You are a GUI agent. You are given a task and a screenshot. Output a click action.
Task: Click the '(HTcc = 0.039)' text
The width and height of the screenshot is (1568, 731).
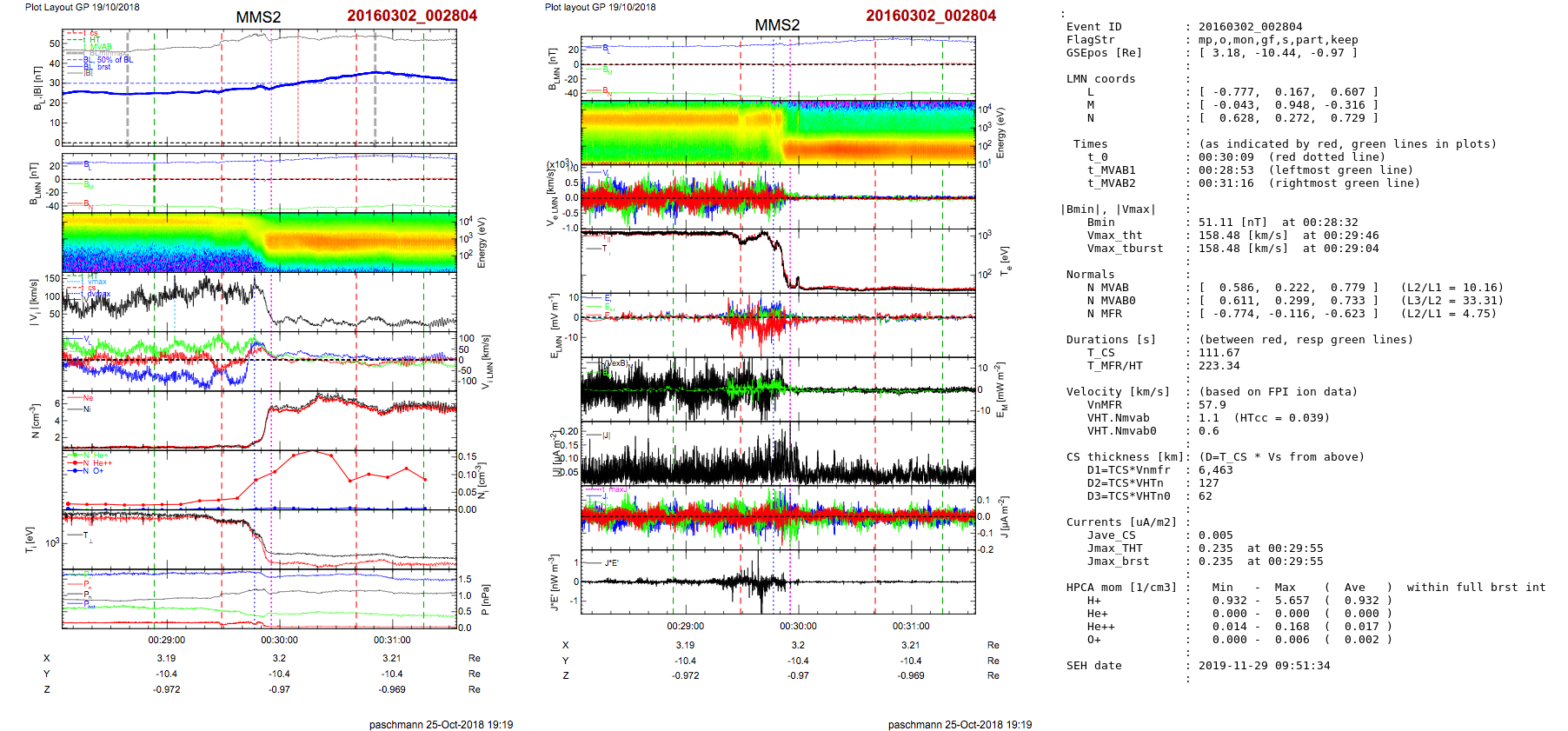coord(1281,418)
